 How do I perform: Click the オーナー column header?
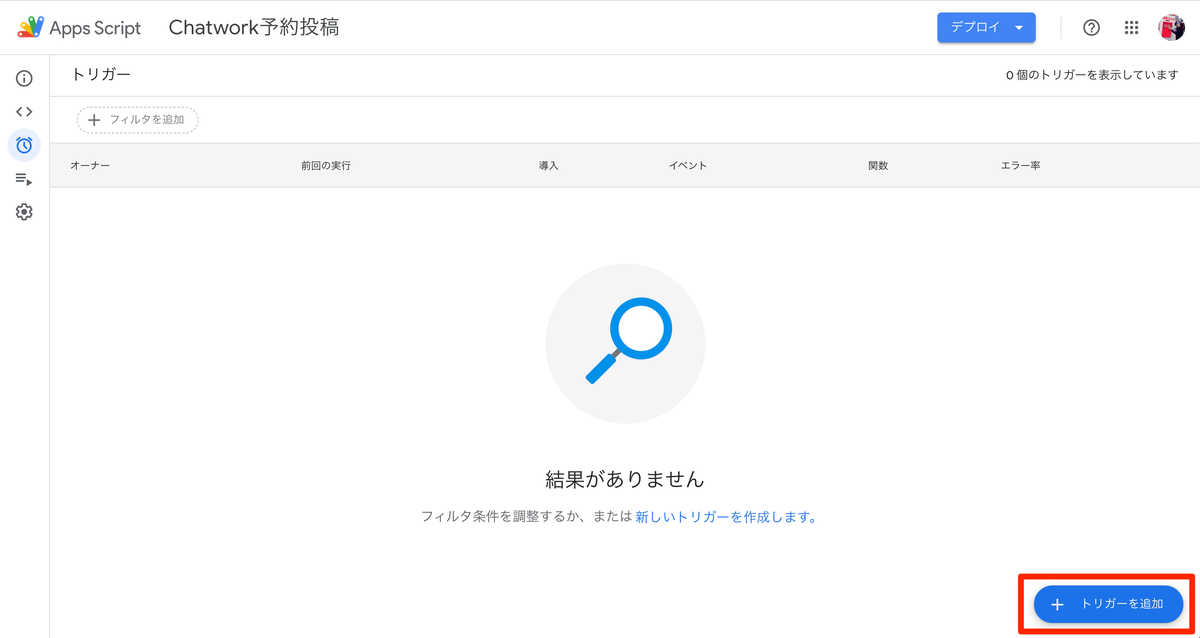pyautogui.click(x=90, y=165)
